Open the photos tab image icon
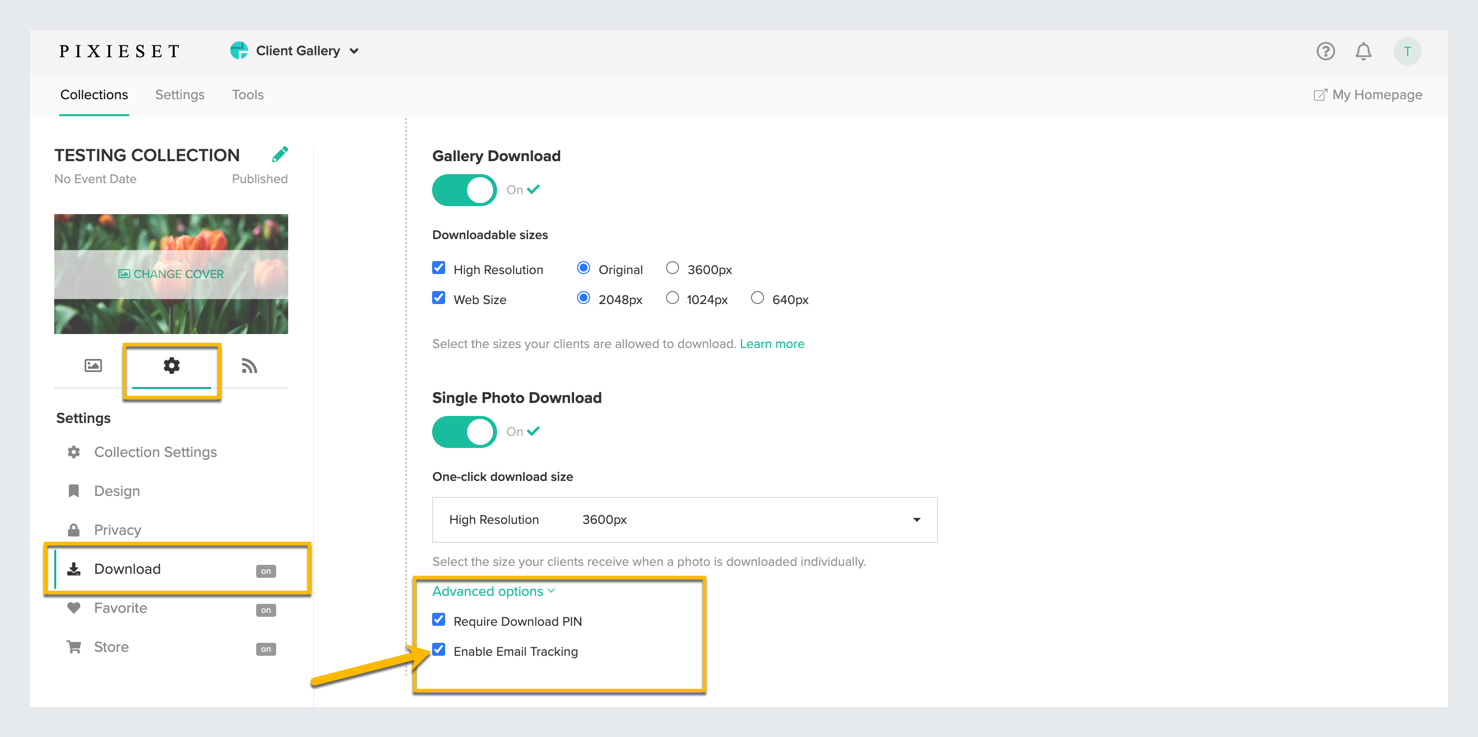 tap(93, 366)
